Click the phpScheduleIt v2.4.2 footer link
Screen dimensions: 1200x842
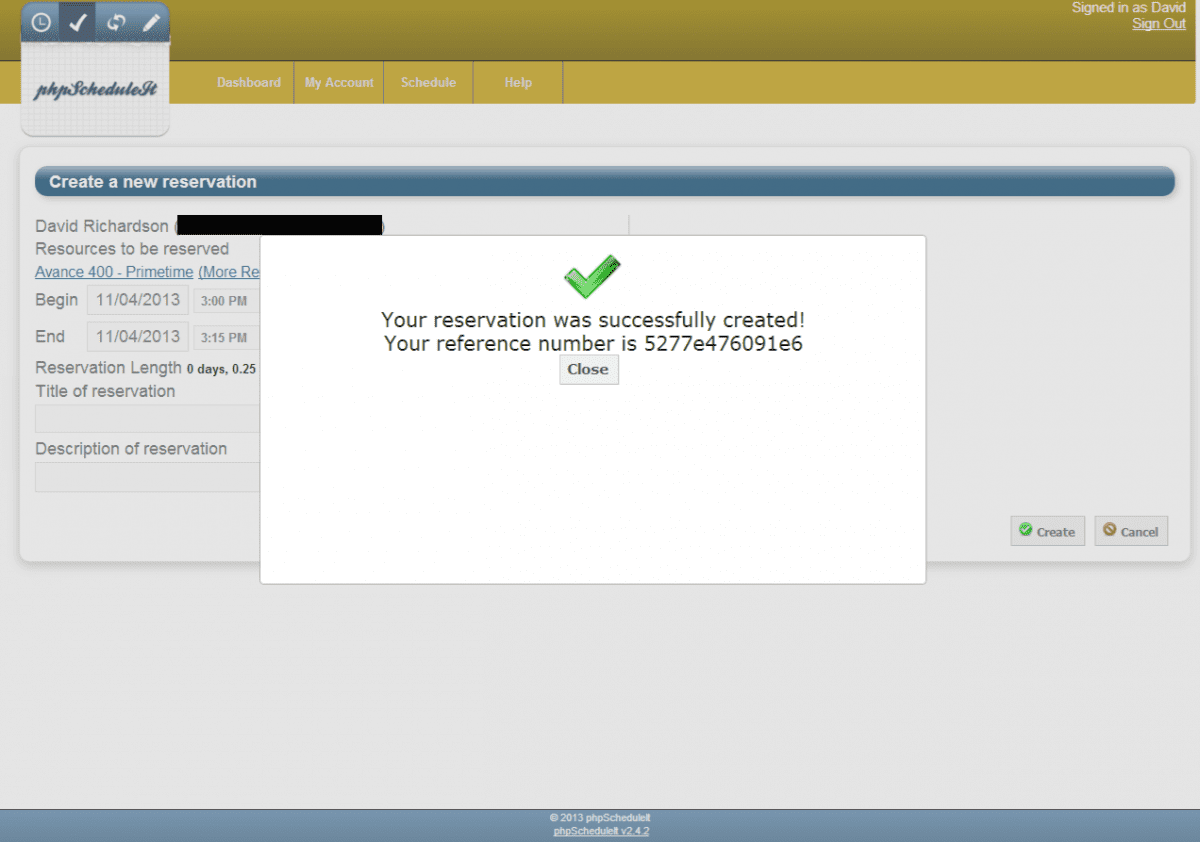point(601,831)
